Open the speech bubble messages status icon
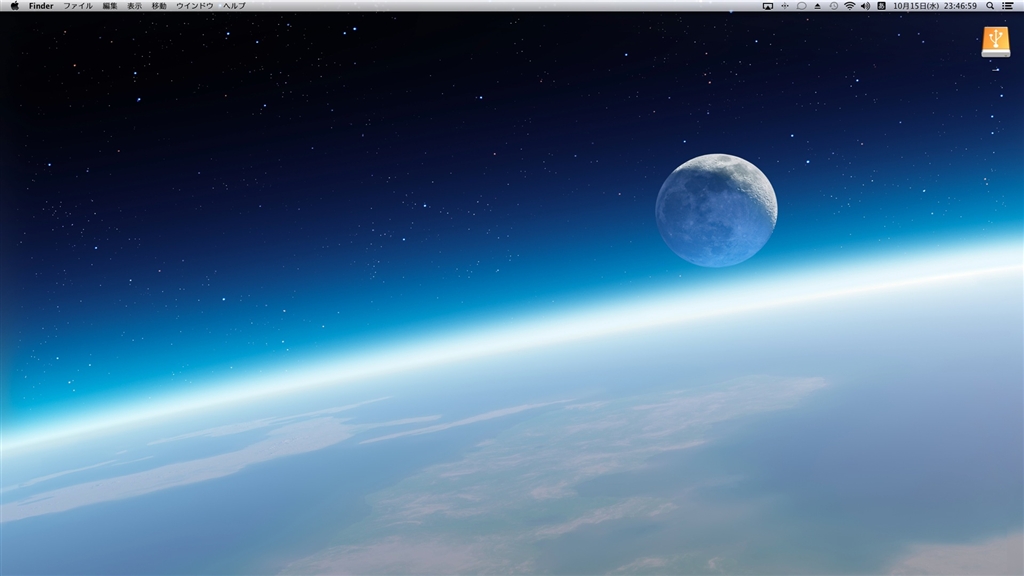1024x576 pixels. pos(801,6)
